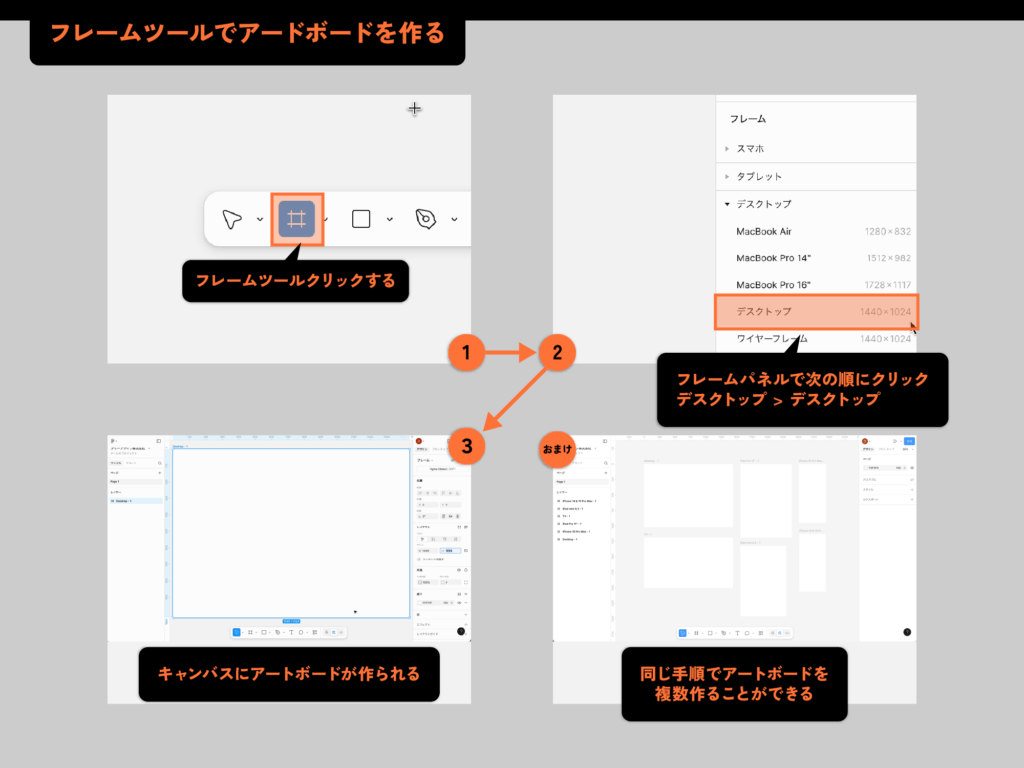The height and width of the screenshot is (768, 1024).
Task: Select the Desktop - 1 layer in the layers panel
Action: (x=122, y=501)
